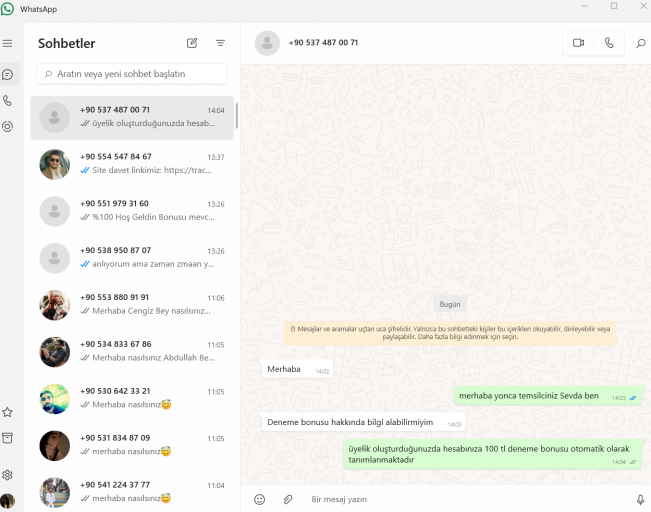The width and height of the screenshot is (651, 512).
Task: Open WhatsApp settings gear
Action: click(7, 475)
